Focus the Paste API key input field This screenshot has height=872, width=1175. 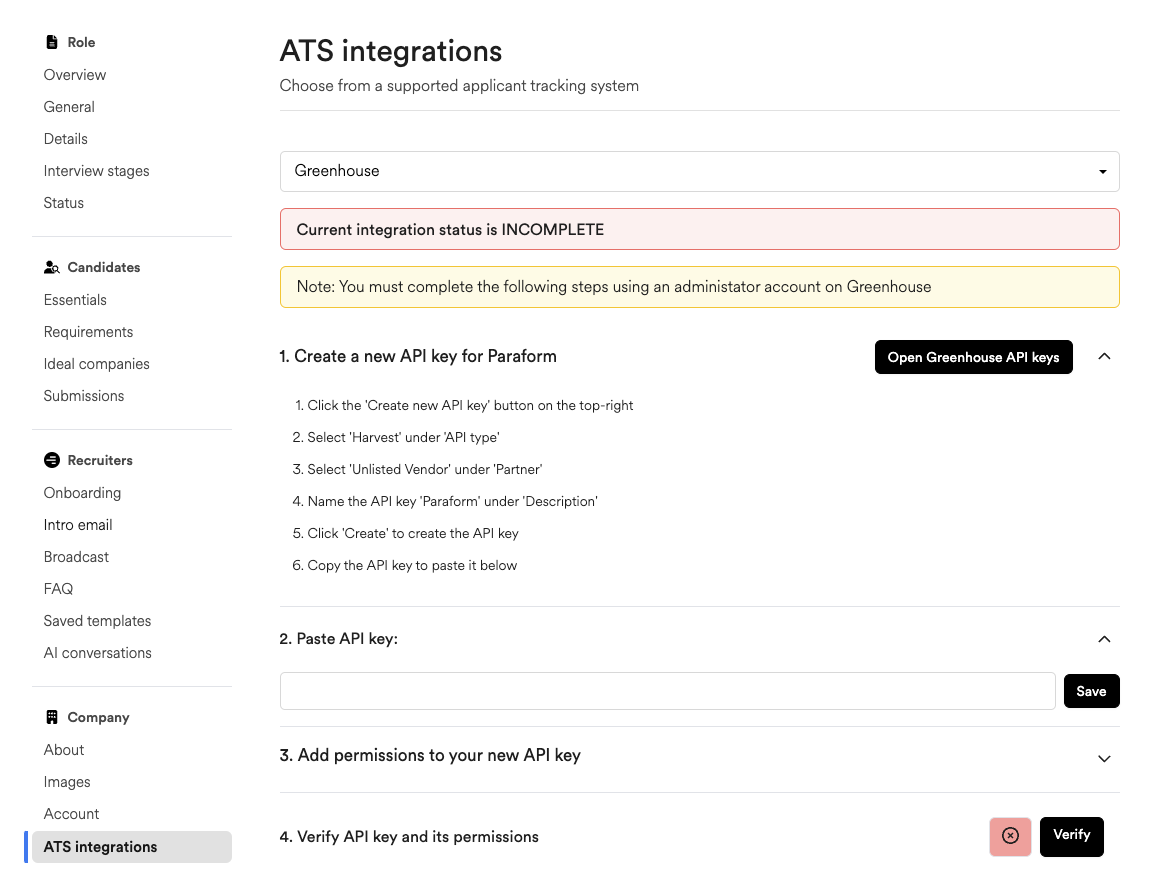point(668,691)
